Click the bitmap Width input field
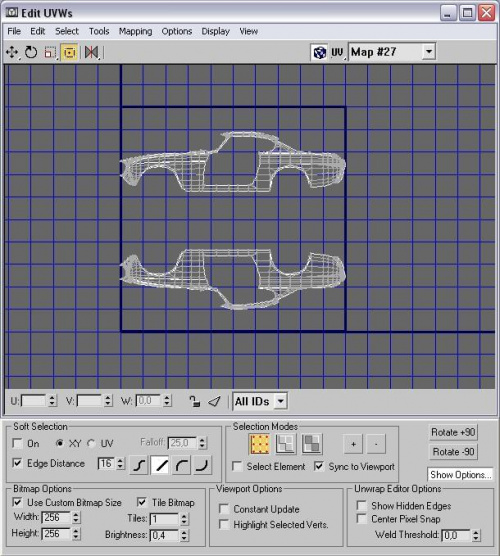This screenshot has width=500, height=556. [56, 518]
